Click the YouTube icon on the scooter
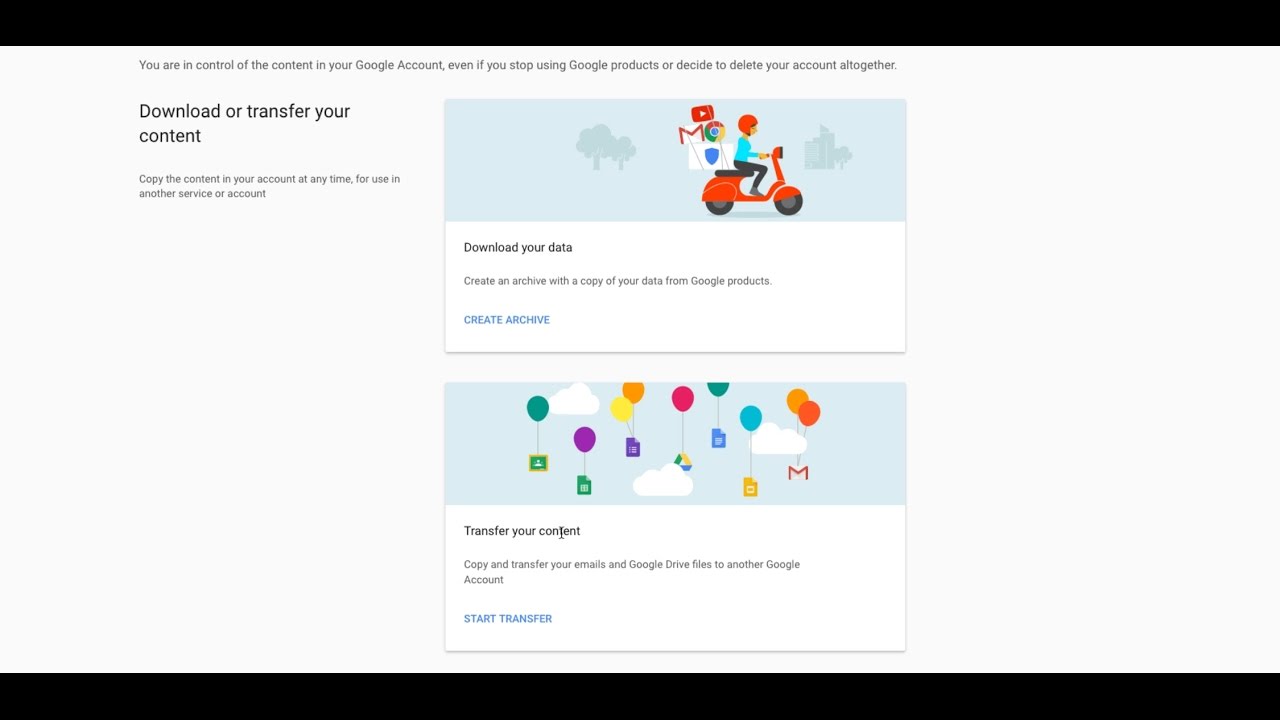Viewport: 1280px width, 720px height. (702, 114)
